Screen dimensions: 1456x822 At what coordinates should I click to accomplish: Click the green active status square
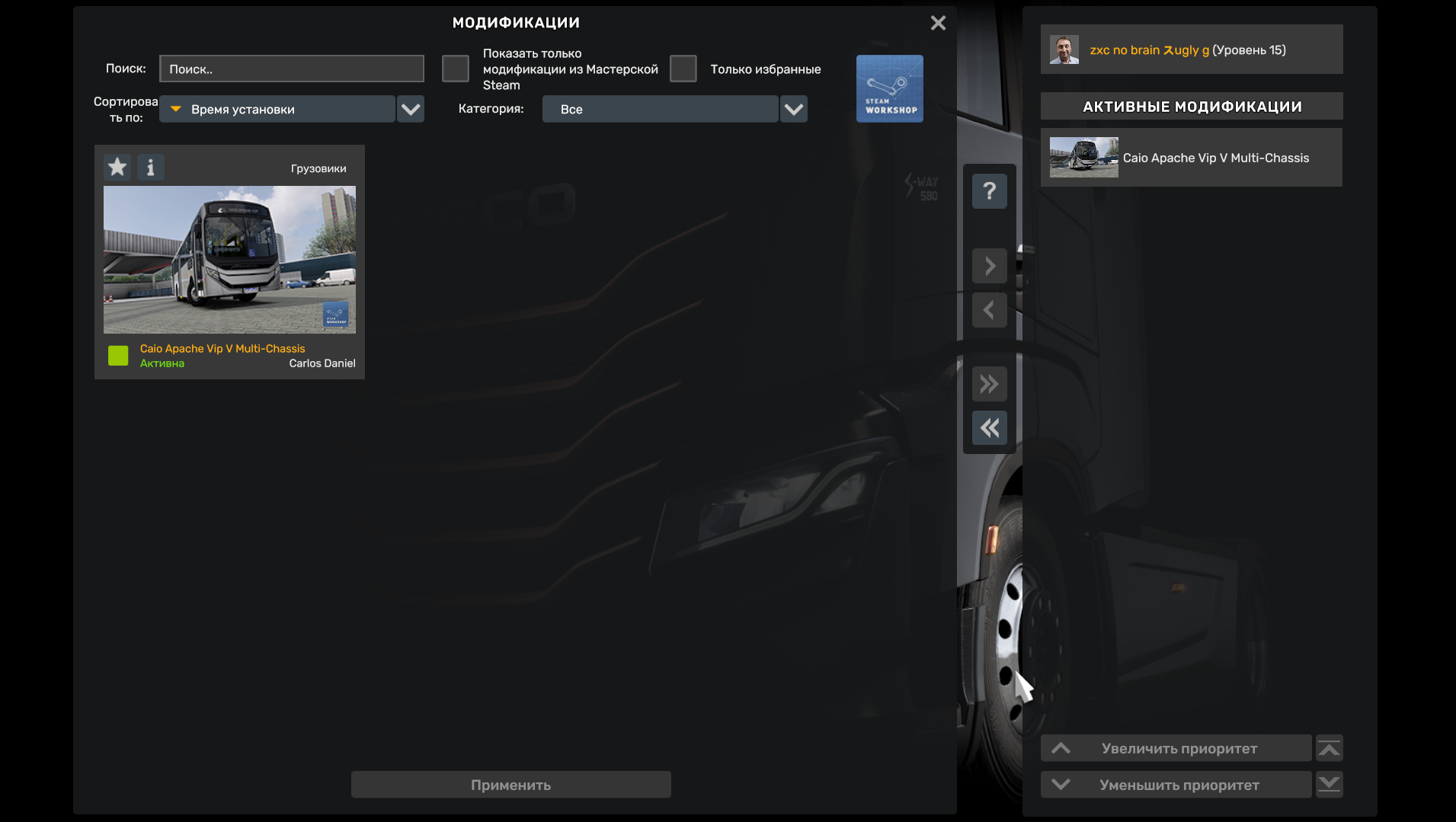(x=118, y=356)
